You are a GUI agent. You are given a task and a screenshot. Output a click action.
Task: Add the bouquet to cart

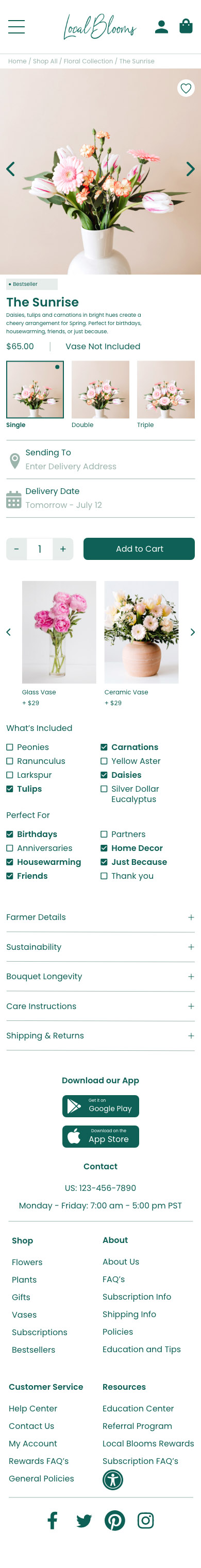(139, 549)
